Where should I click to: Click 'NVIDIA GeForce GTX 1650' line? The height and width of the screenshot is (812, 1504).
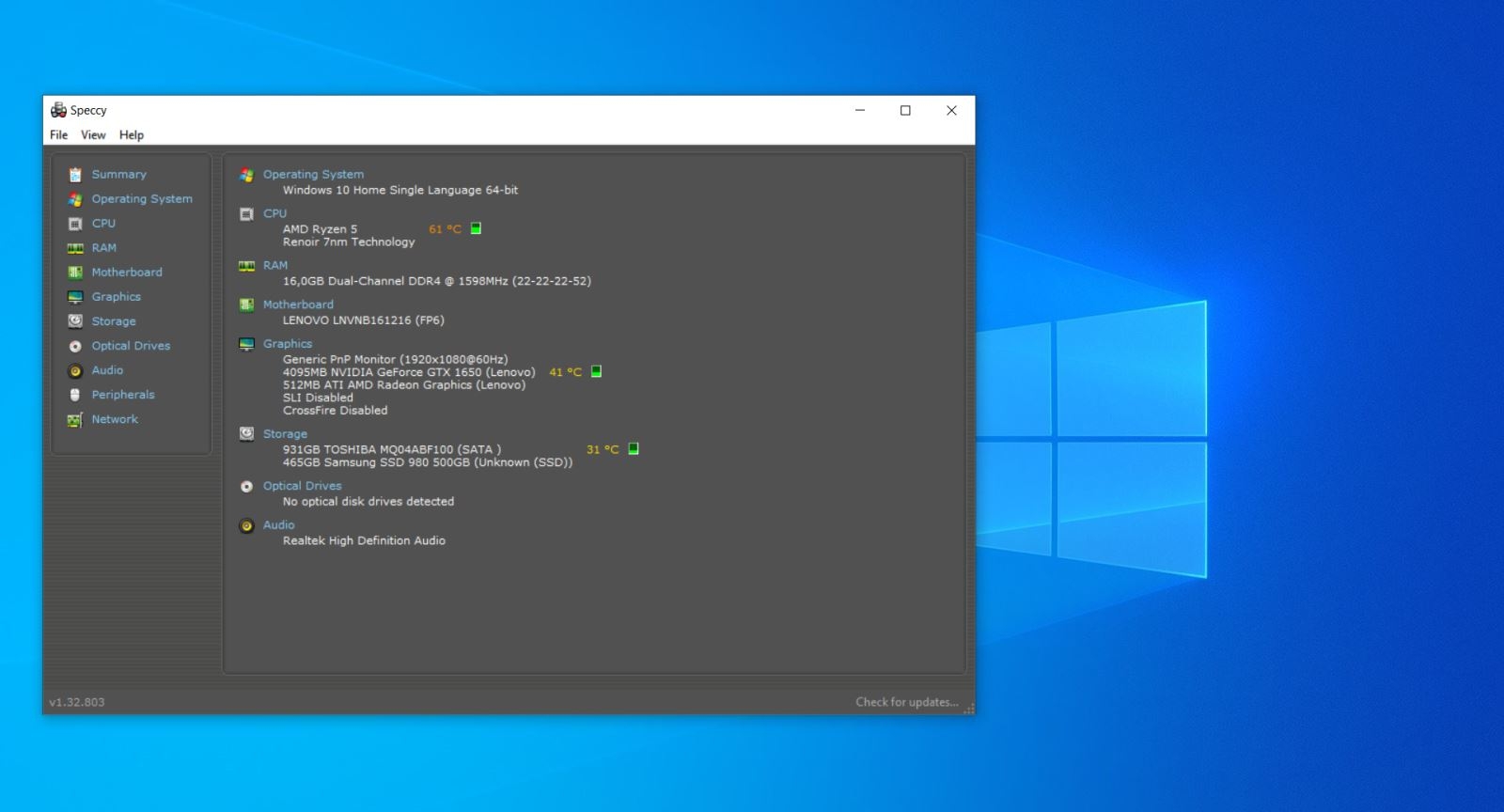coord(409,372)
